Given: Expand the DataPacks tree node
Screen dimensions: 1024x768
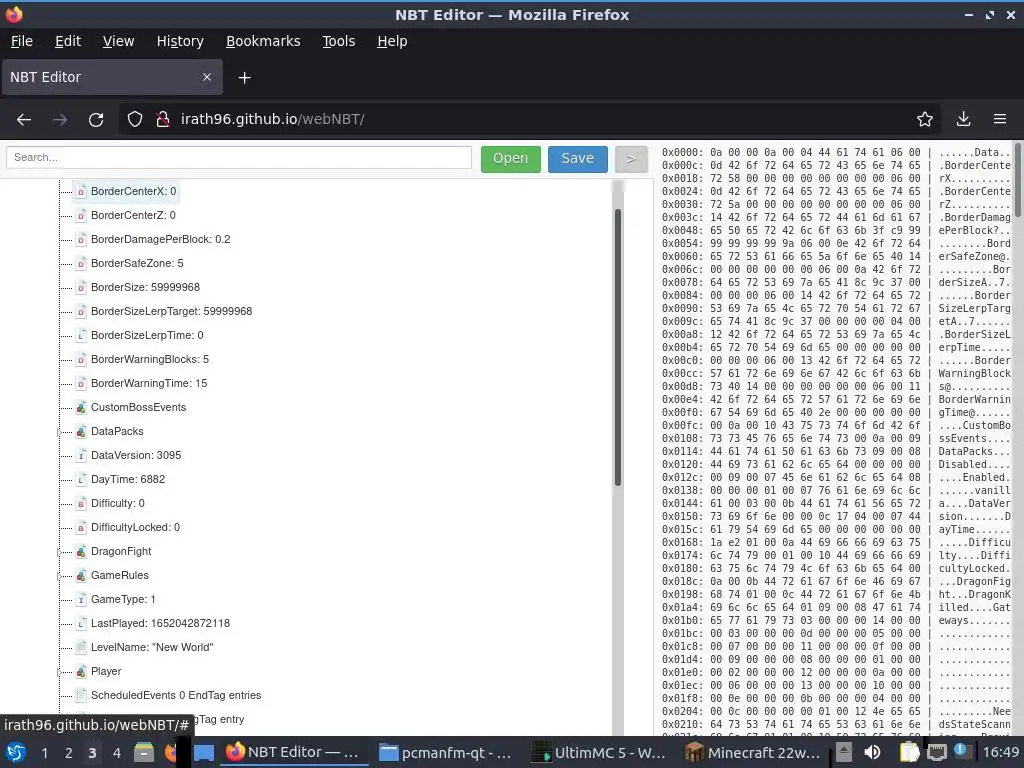Looking at the screenshot, I should [59, 432].
